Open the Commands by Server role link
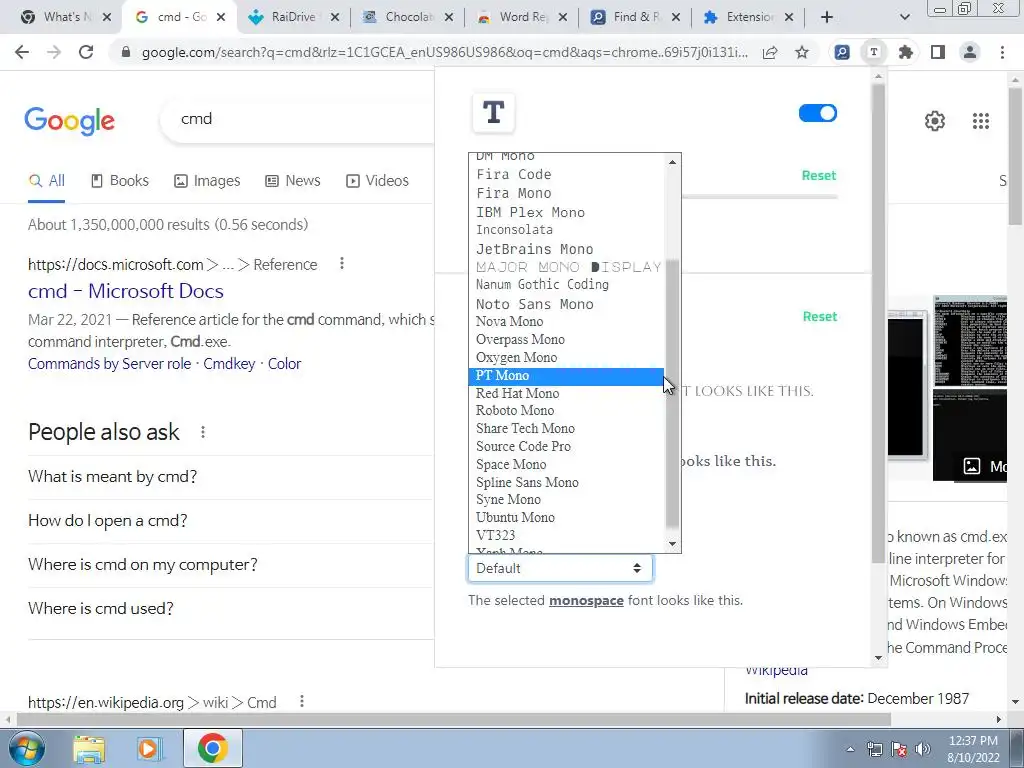Screen dimensions: 1024x768 (109, 364)
